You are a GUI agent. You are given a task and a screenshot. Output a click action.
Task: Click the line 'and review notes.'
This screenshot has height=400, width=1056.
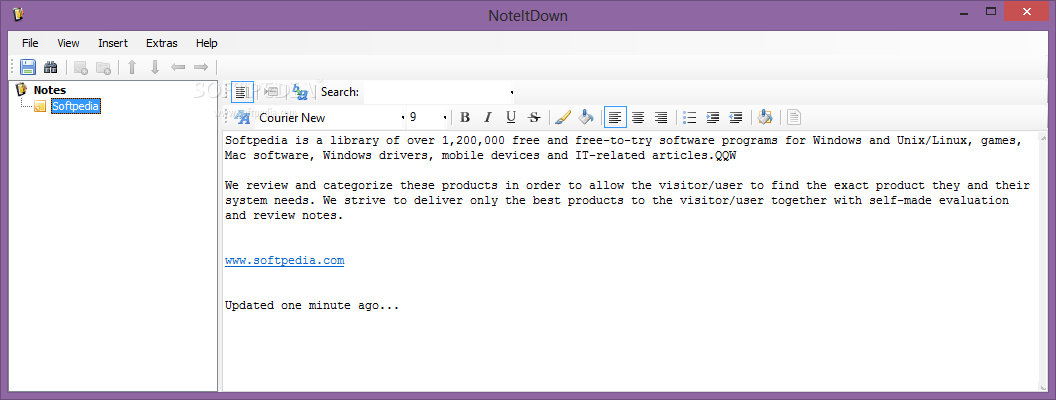coord(284,216)
